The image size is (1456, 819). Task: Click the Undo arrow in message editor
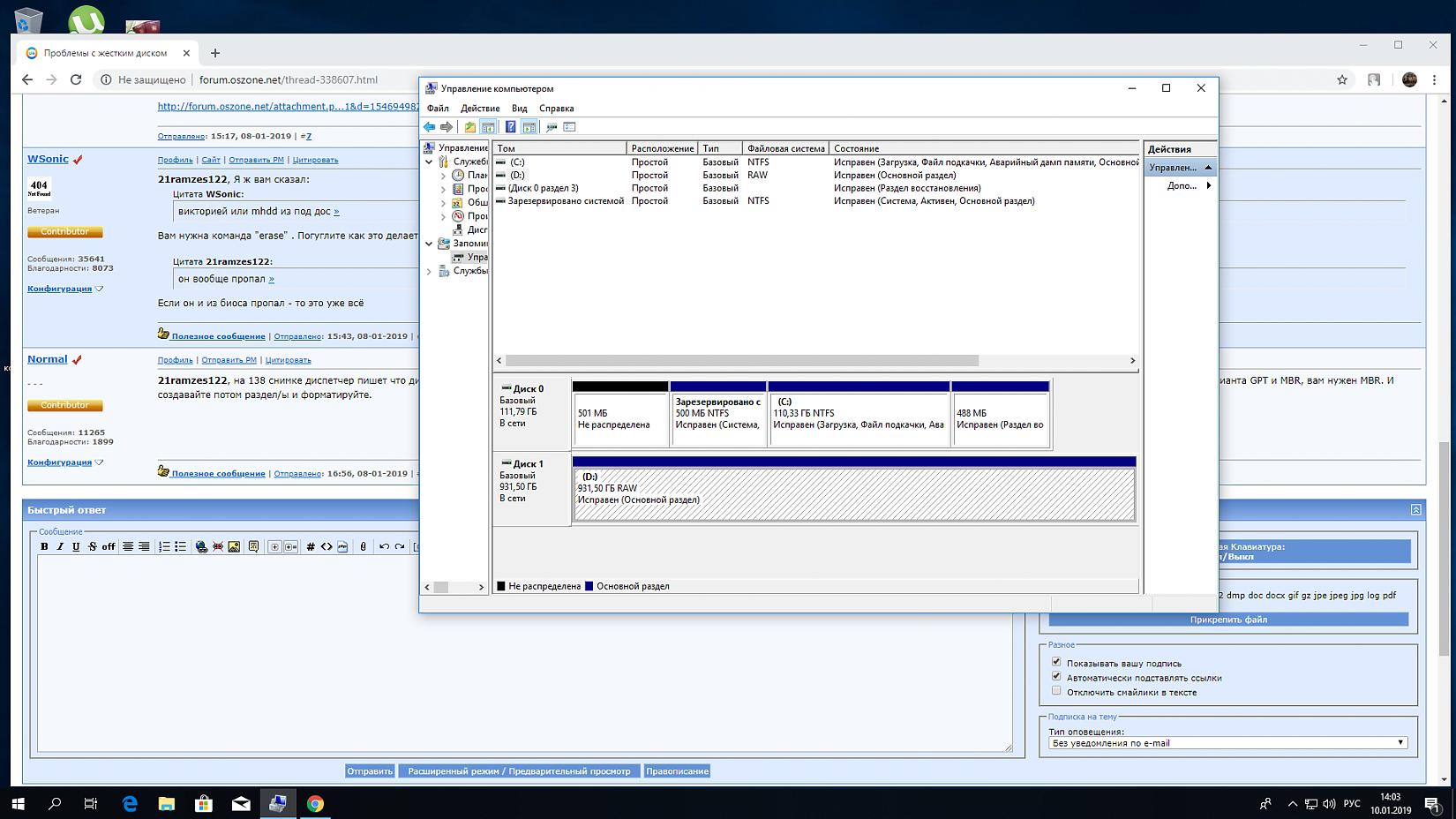(x=384, y=547)
